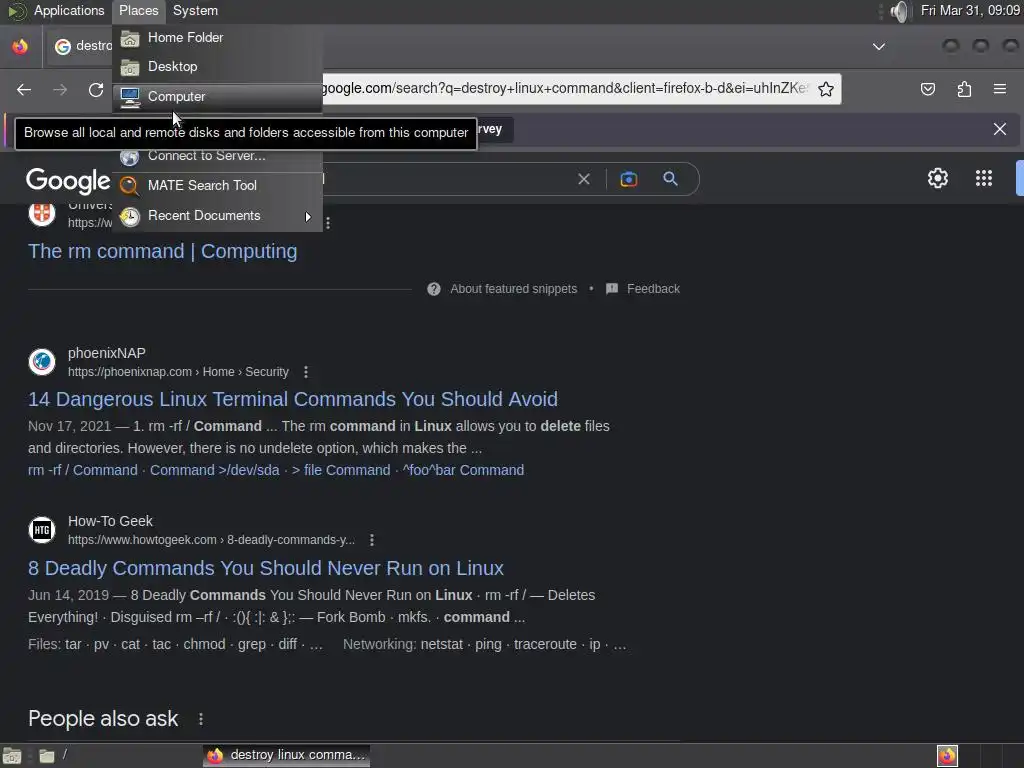
Task: Open the Firefox hamburger menu
Action: tap(1000, 89)
